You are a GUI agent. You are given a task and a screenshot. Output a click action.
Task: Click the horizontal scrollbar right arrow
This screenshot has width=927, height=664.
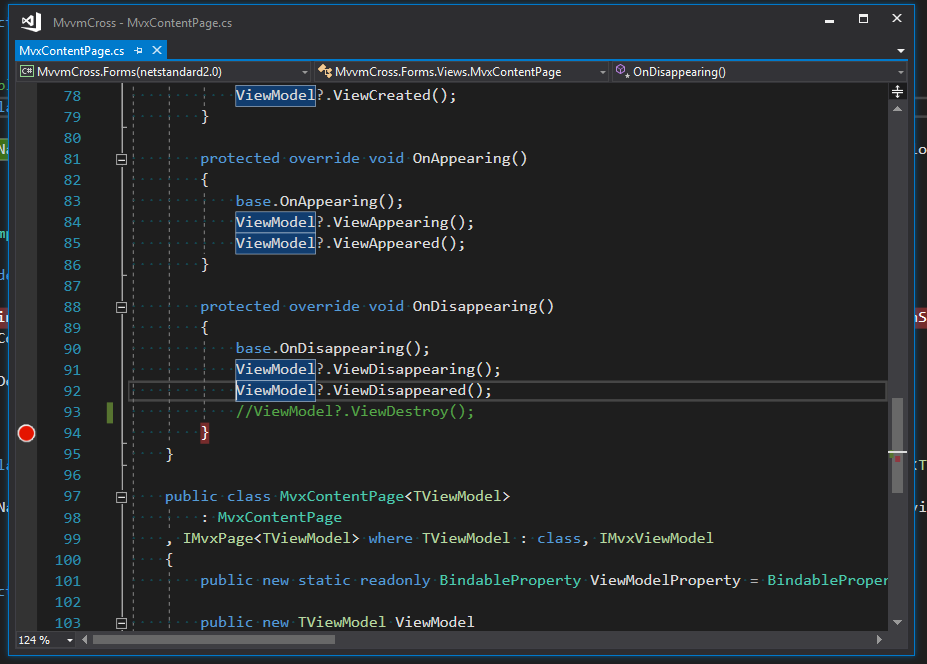point(879,639)
